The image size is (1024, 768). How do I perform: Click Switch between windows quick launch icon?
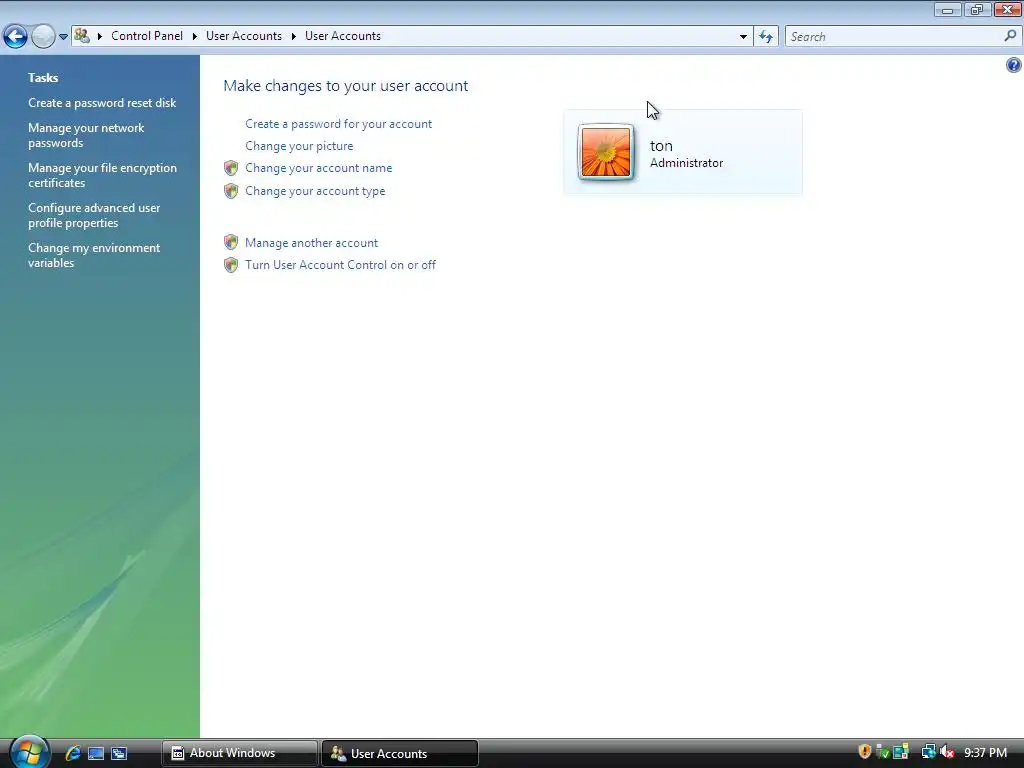point(119,753)
